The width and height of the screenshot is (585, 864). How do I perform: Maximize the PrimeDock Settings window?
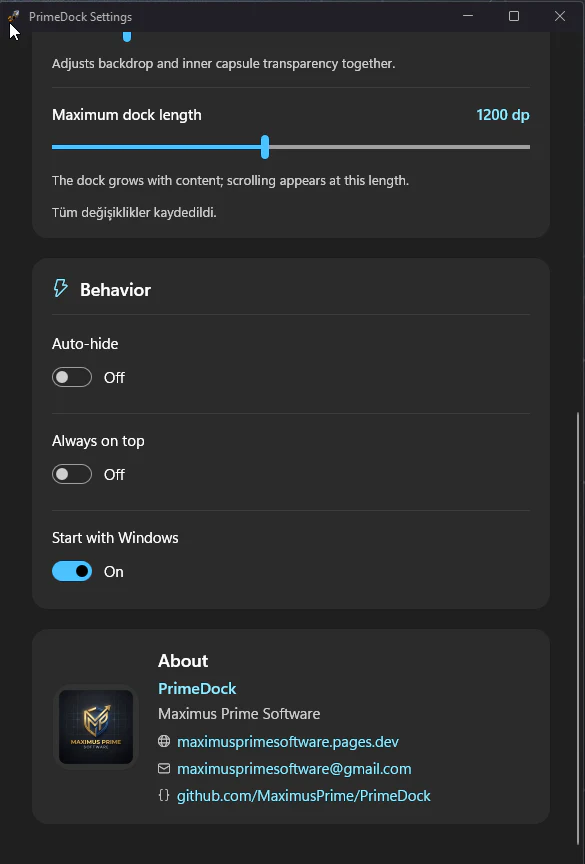[x=514, y=16]
